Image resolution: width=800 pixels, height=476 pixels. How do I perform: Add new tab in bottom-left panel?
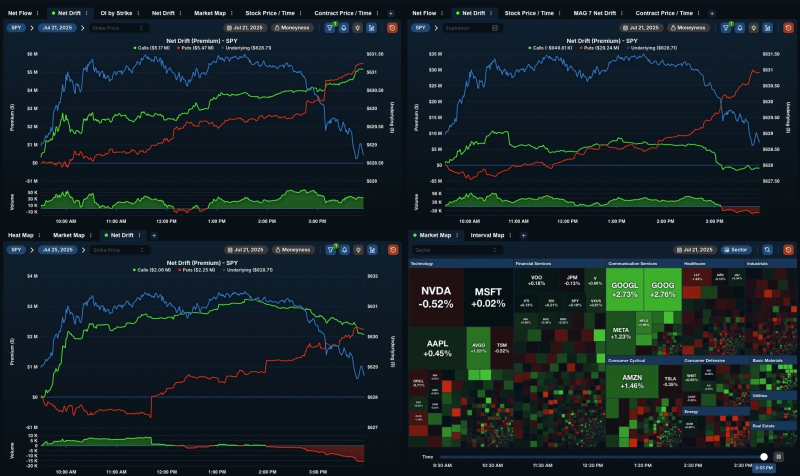point(154,235)
